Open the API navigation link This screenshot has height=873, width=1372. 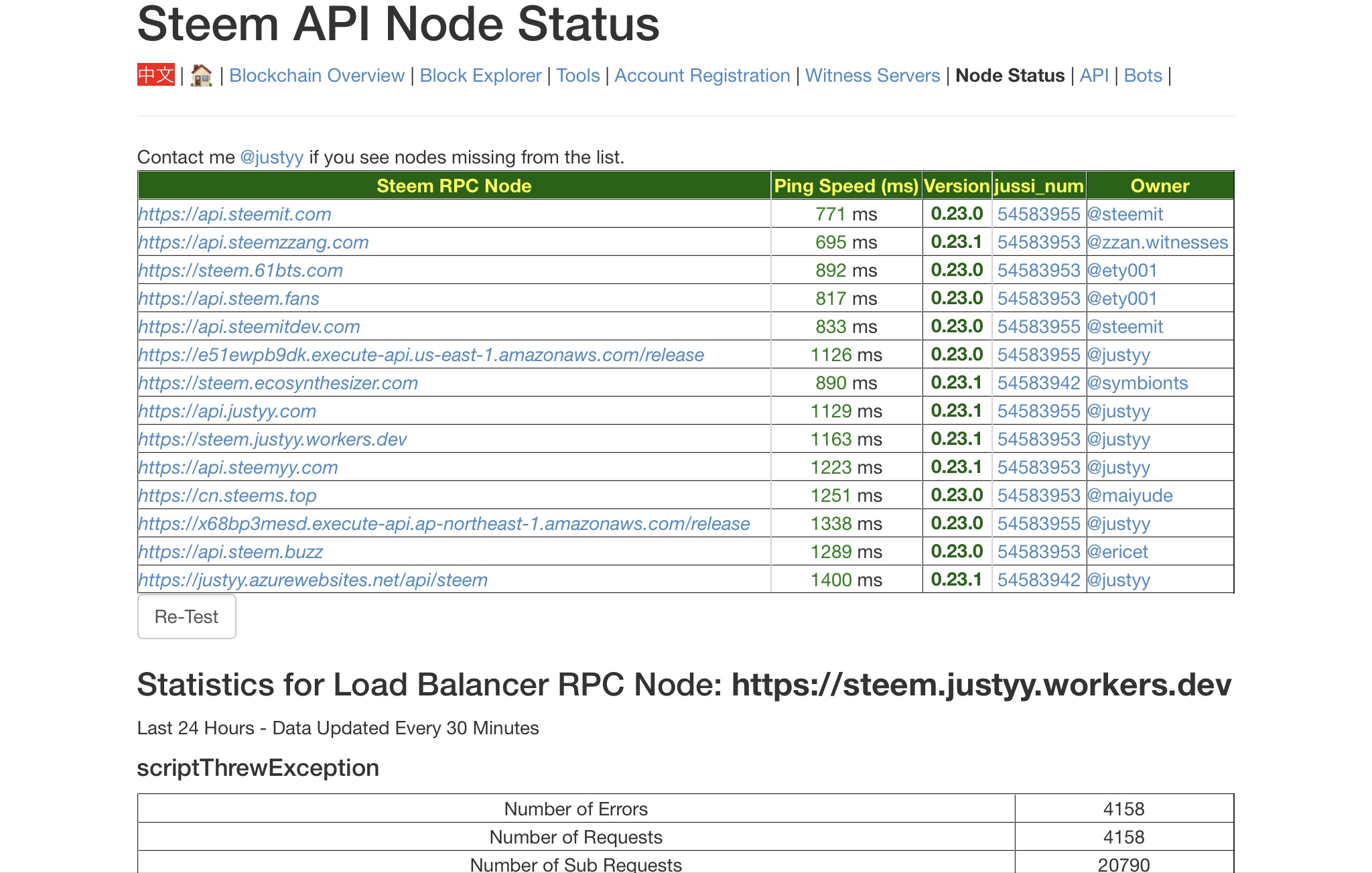[1094, 76]
